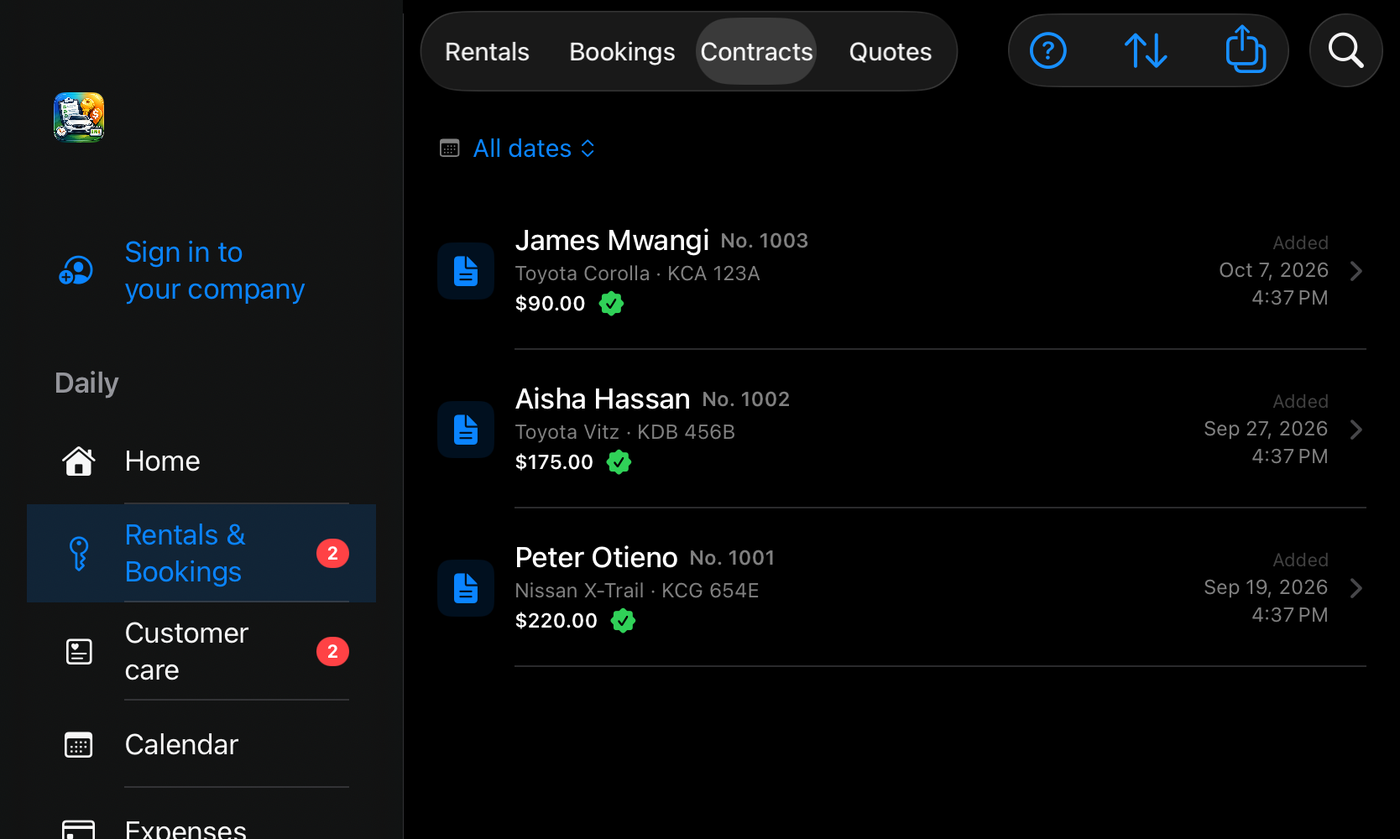Screen dimensions: 1400x839
Task: Switch to the Quotes tab
Action: tap(890, 52)
